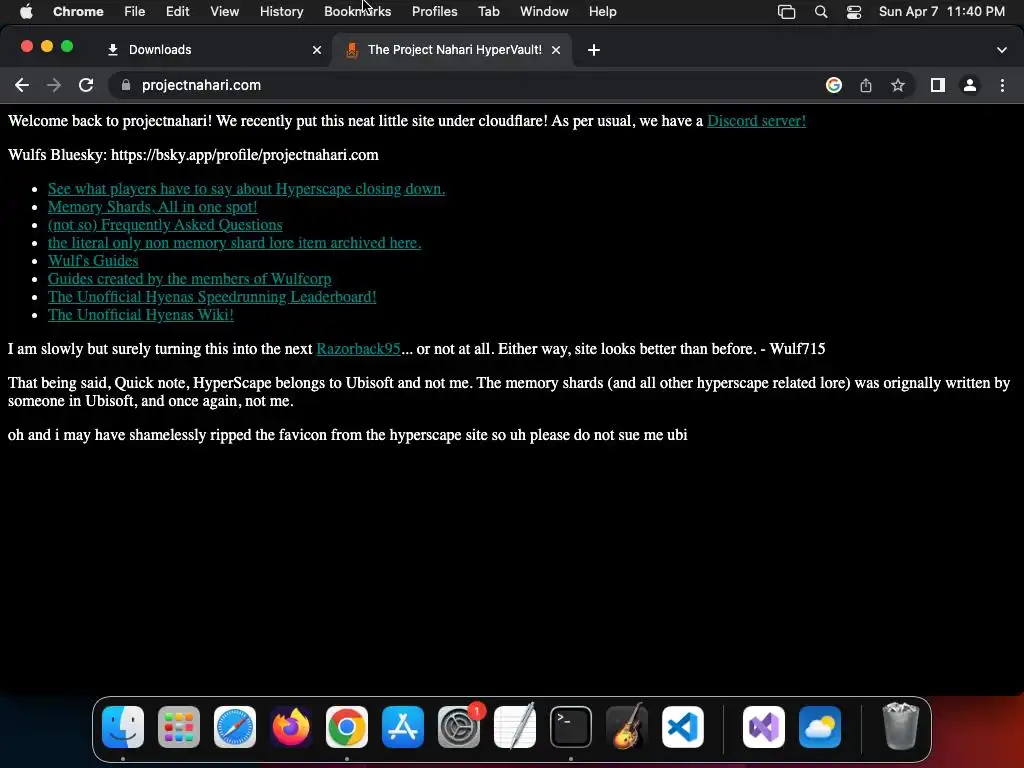Toggle the Chrome side panel

pyautogui.click(x=938, y=86)
